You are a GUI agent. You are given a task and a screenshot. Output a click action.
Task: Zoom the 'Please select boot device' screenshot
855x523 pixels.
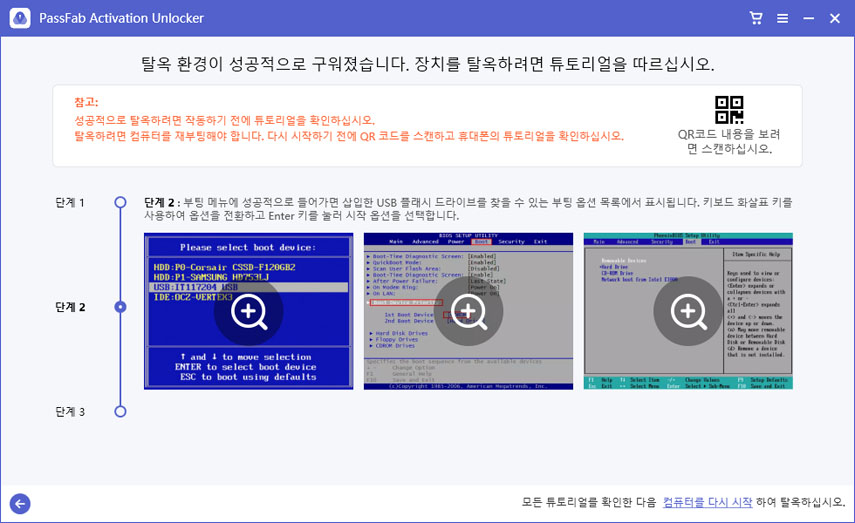249,311
